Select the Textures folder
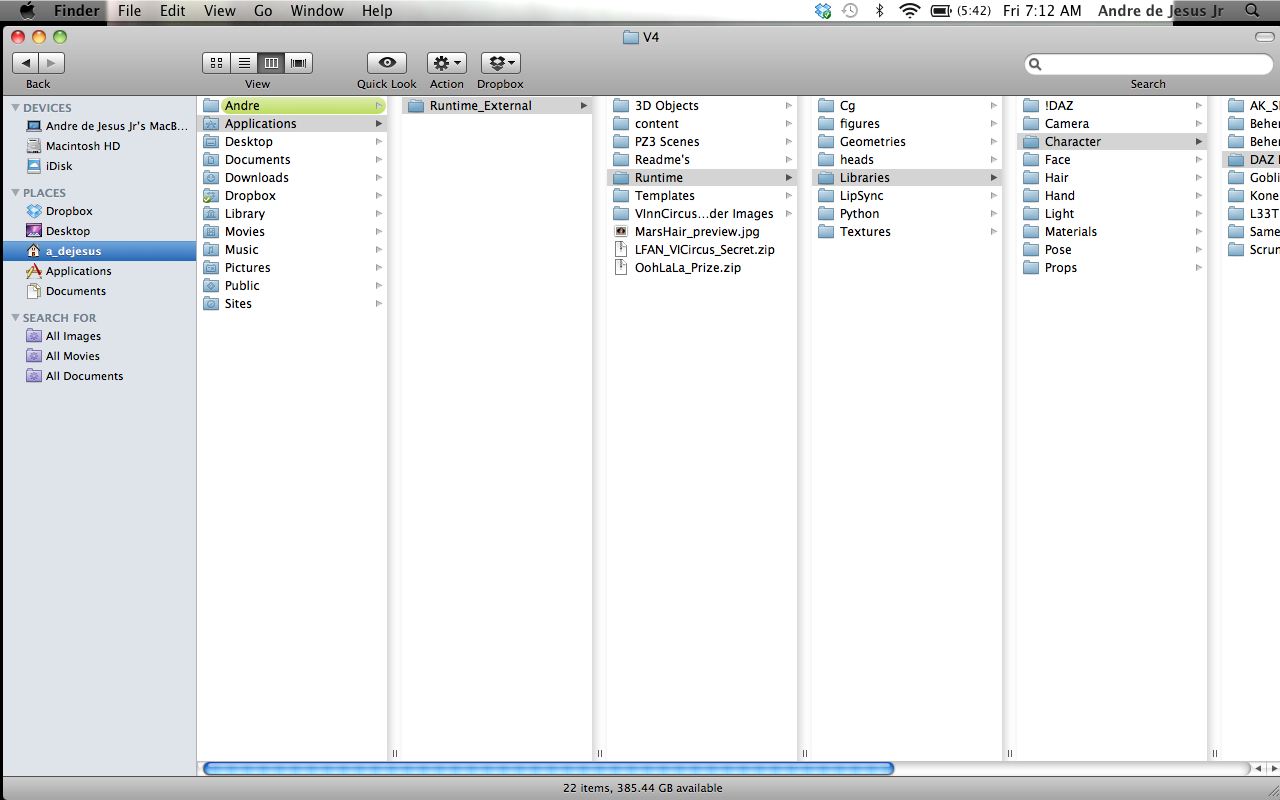 point(907,232)
